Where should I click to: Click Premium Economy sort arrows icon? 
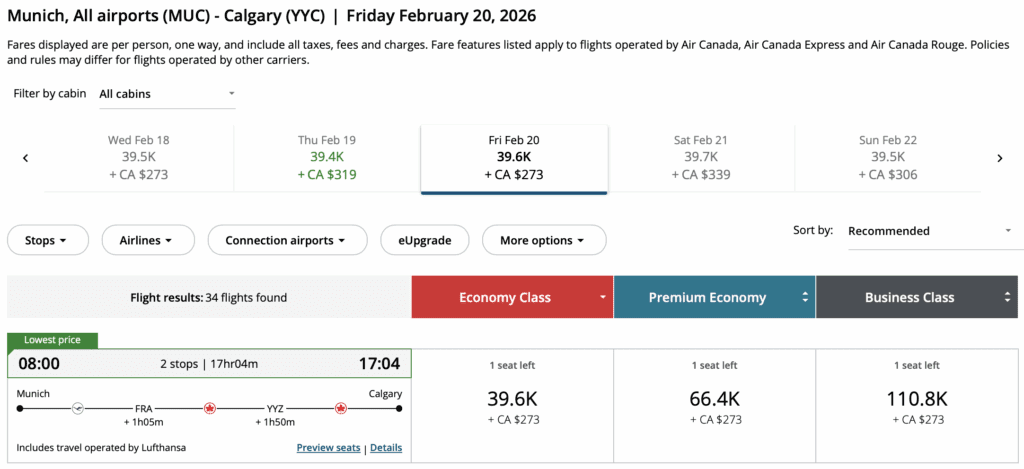click(804, 297)
